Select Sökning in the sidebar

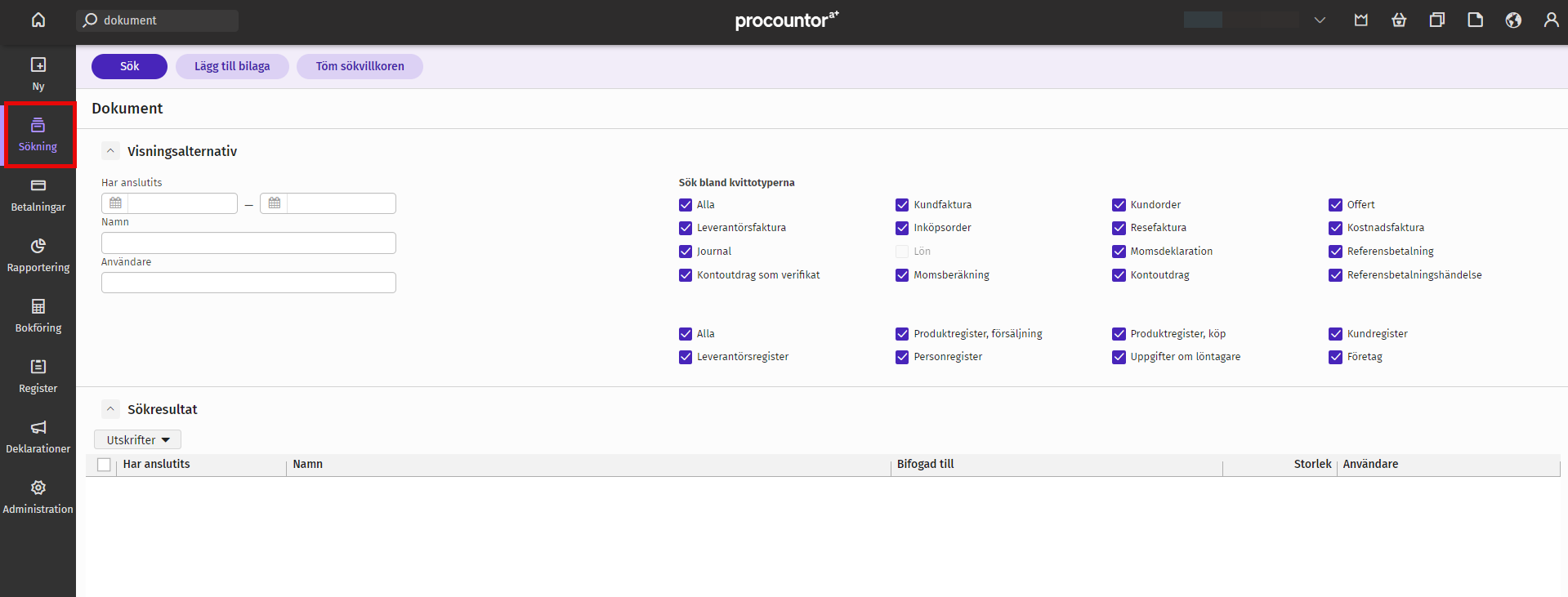38,135
